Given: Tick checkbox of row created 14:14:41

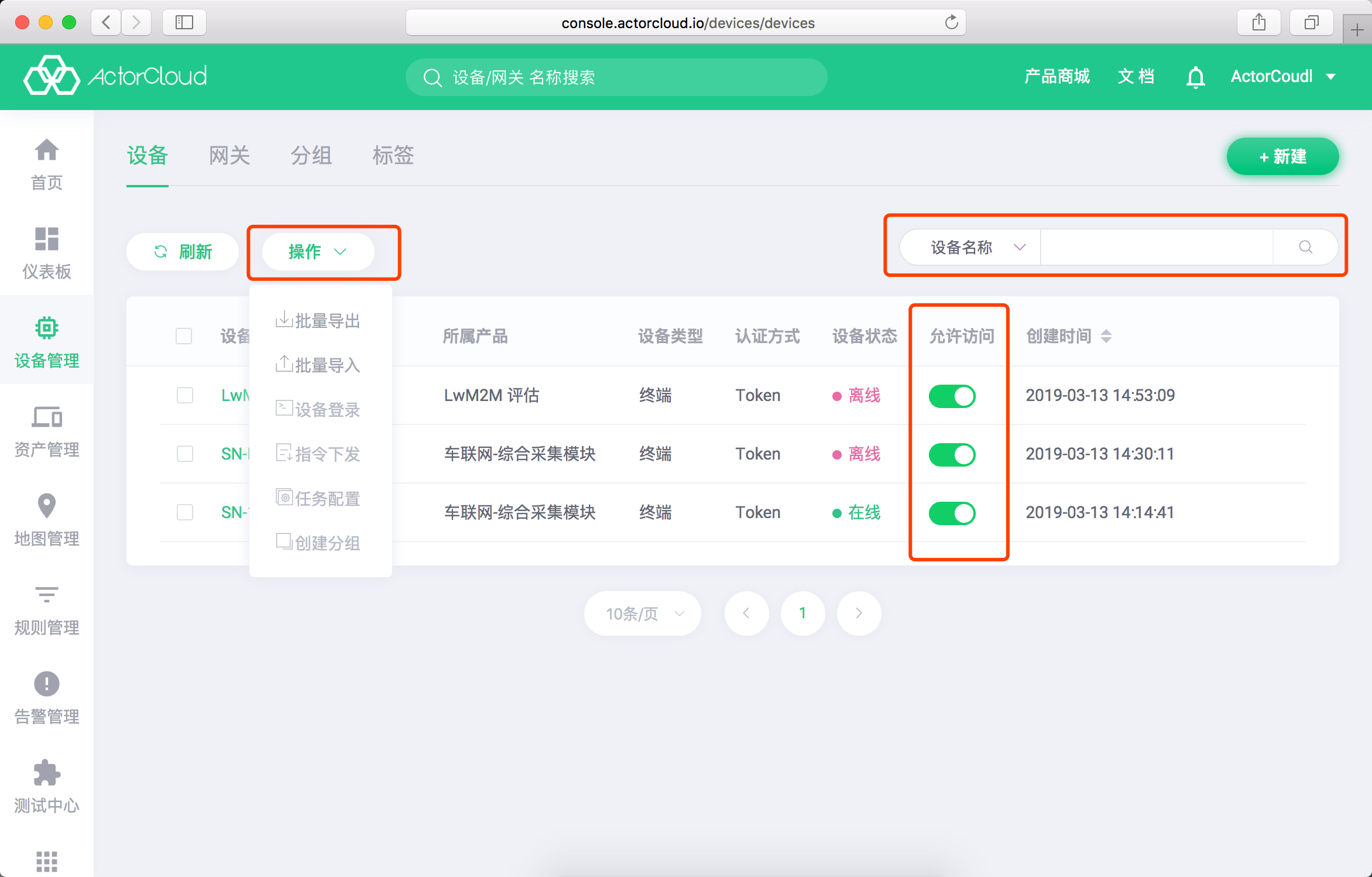Looking at the screenshot, I should click(185, 512).
